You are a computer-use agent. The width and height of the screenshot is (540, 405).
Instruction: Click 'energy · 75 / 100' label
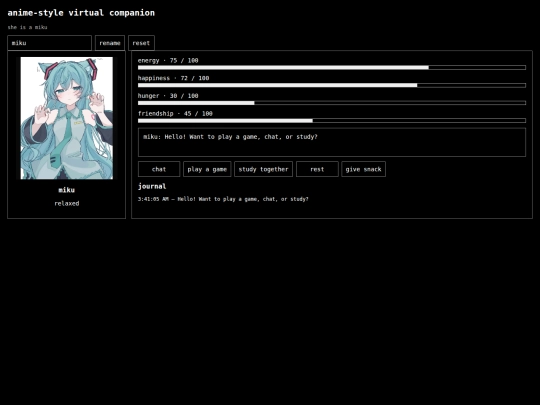click(168, 61)
